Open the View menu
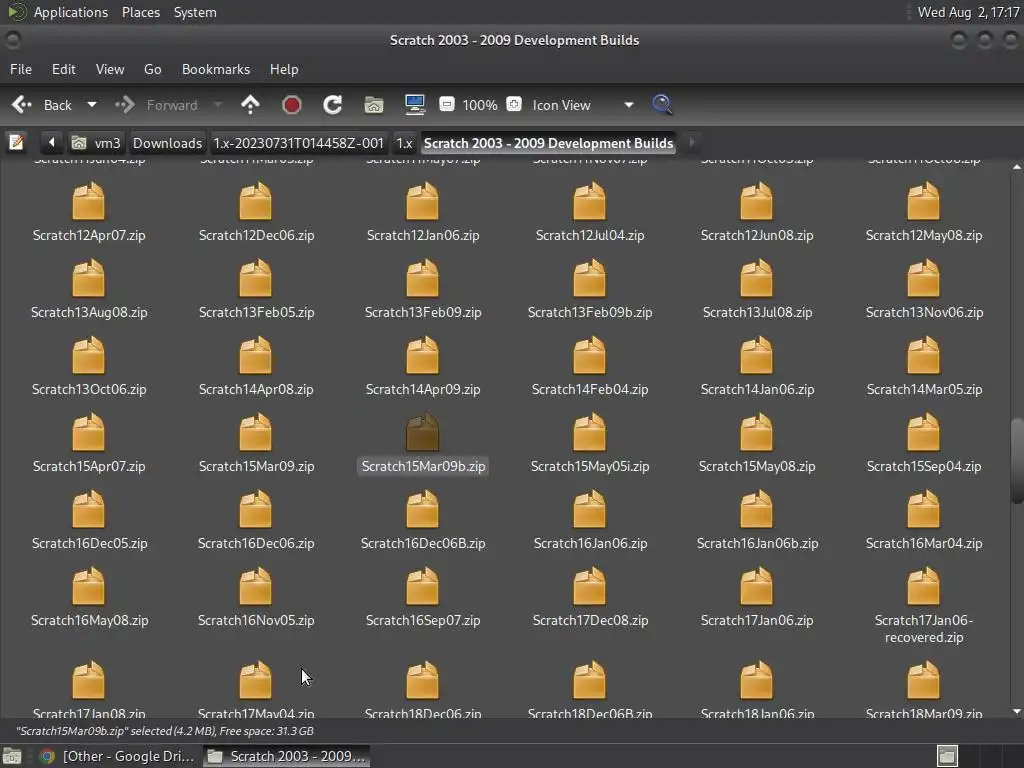Screen dimensions: 1024x768 pos(110,69)
